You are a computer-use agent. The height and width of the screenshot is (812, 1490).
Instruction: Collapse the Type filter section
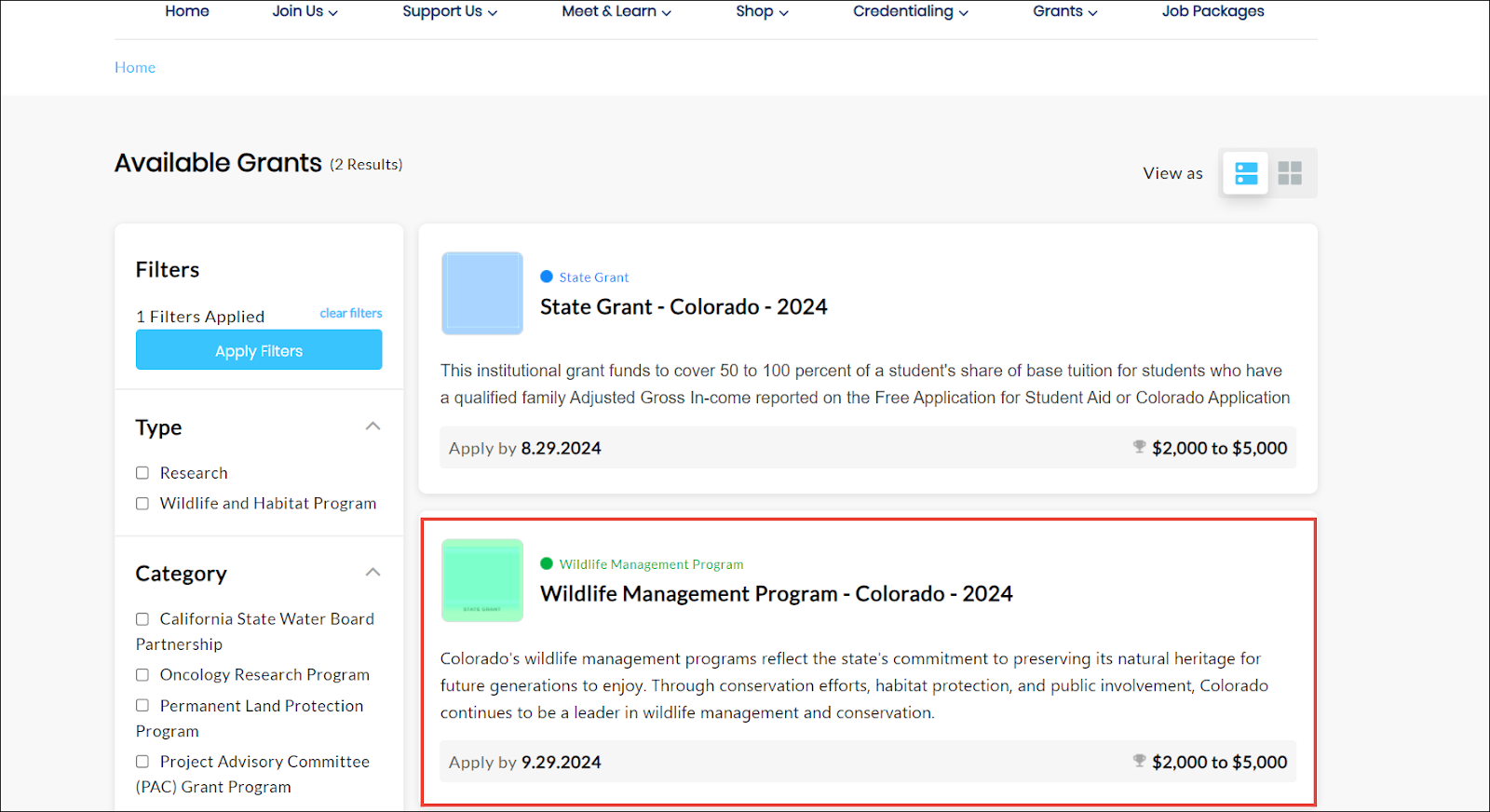372,426
